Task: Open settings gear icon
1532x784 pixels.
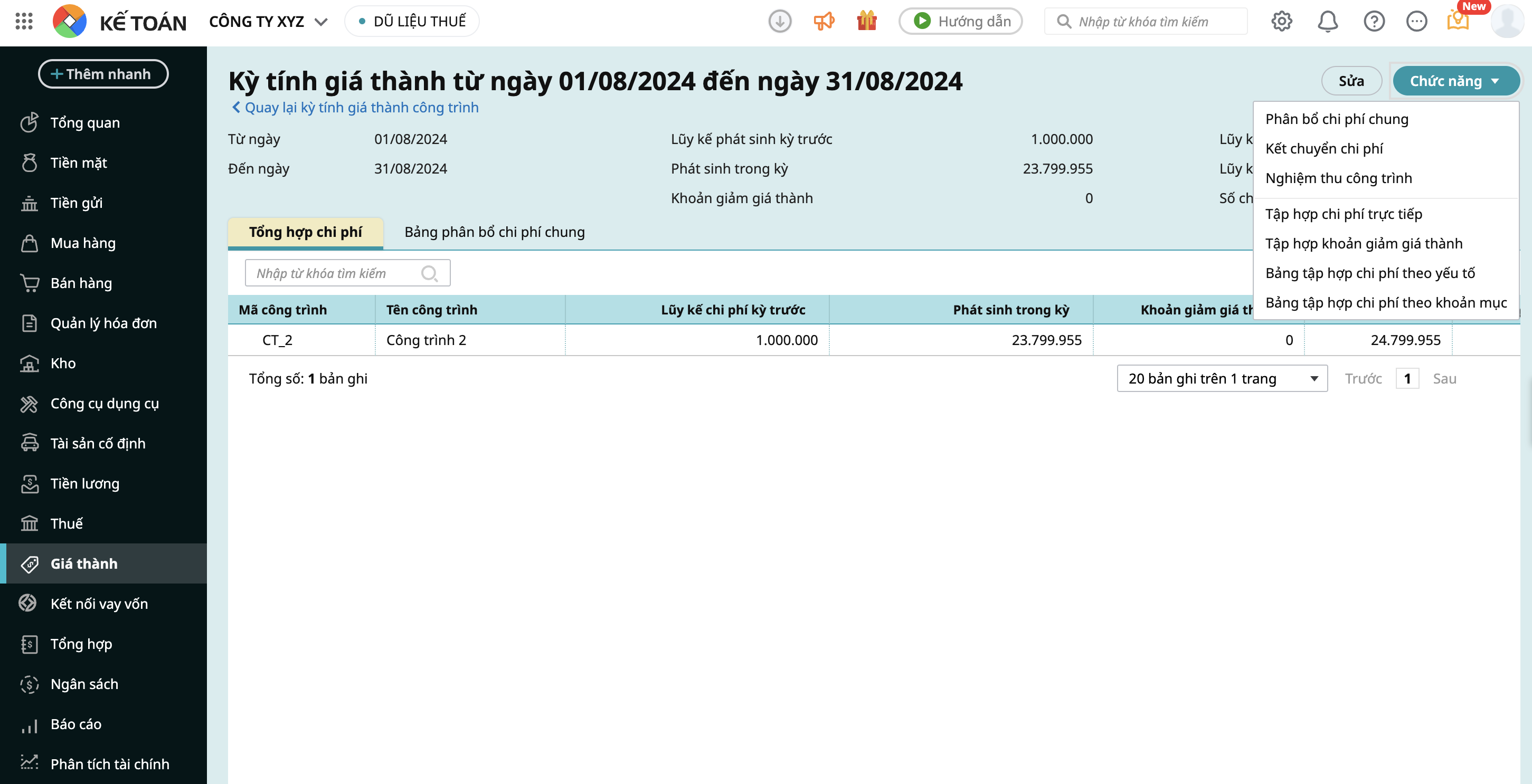Action: point(1282,22)
